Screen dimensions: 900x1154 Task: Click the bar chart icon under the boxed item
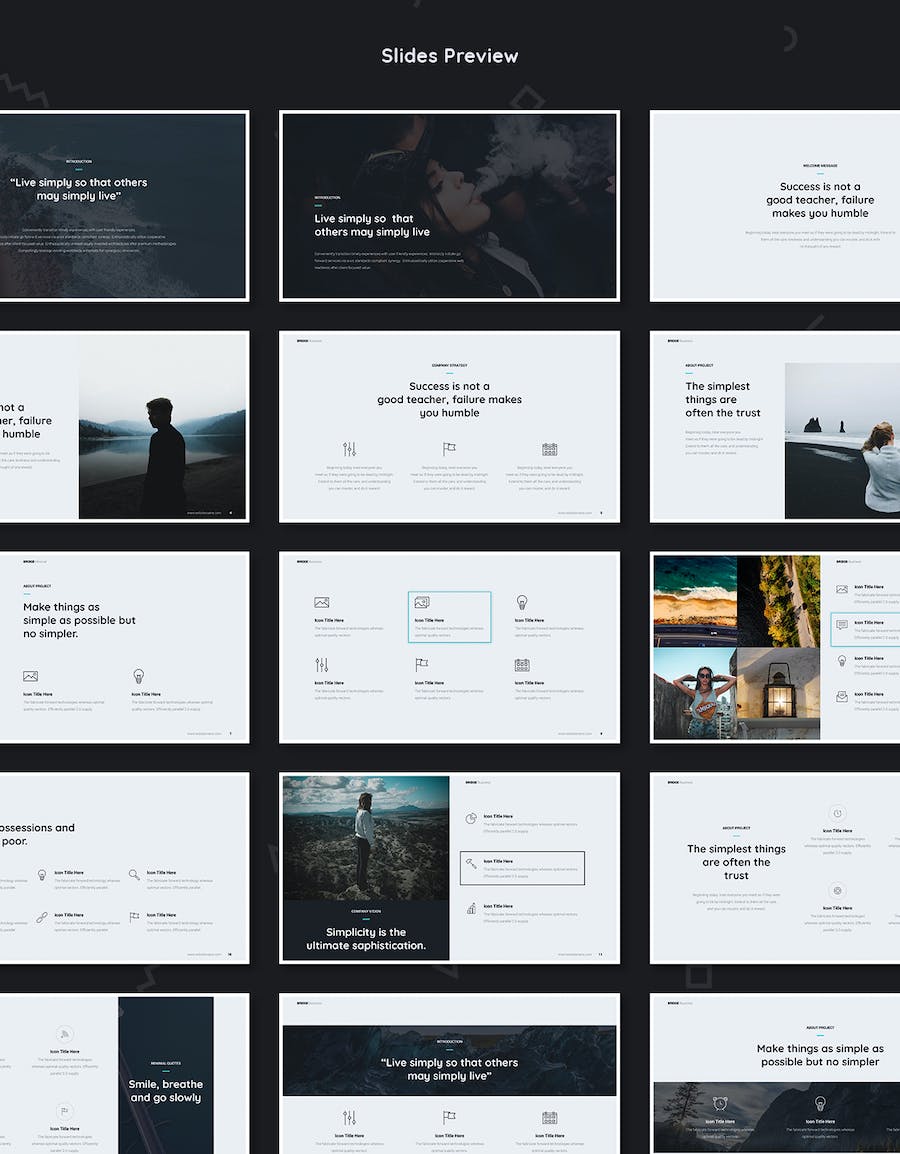pyautogui.click(x=470, y=908)
